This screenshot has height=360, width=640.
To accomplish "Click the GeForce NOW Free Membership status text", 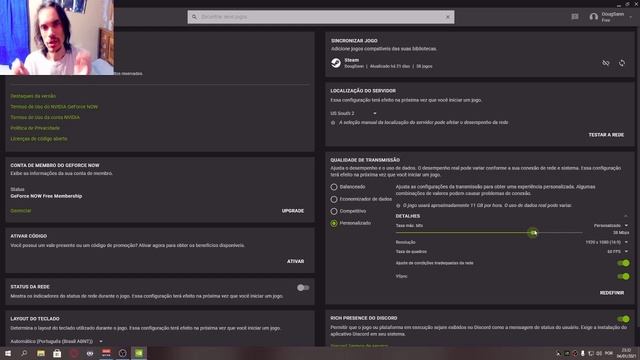I will click(46, 196).
